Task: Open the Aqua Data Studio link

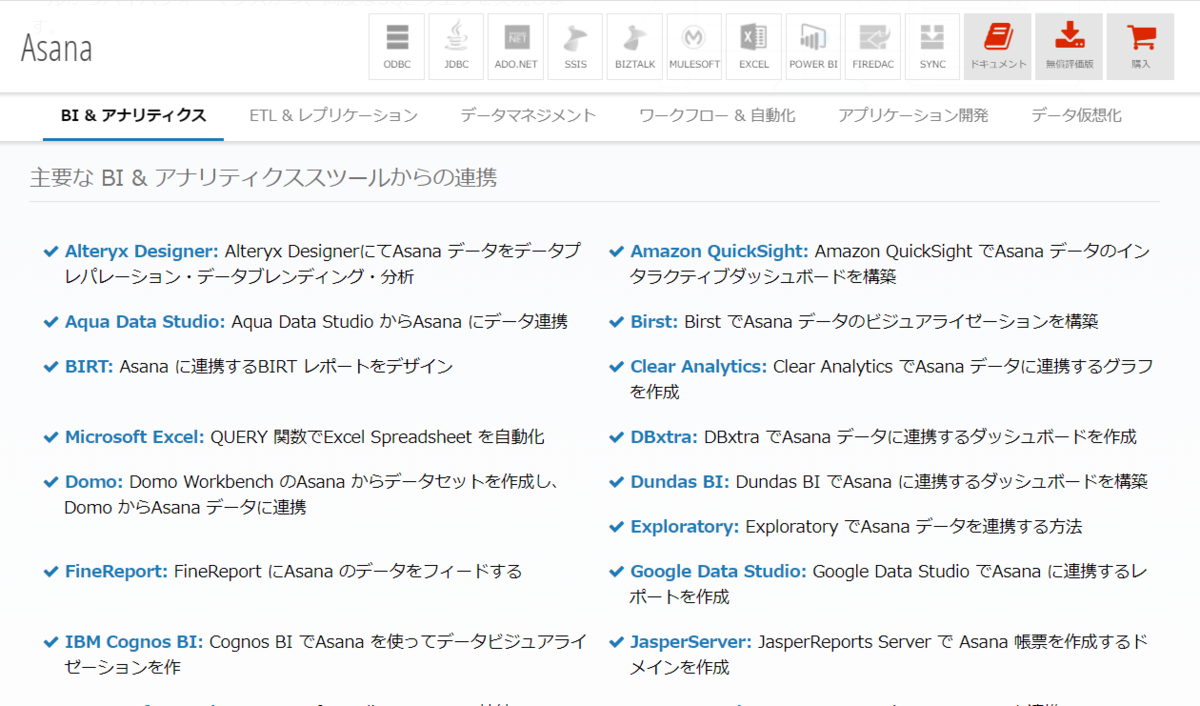Action: point(145,322)
